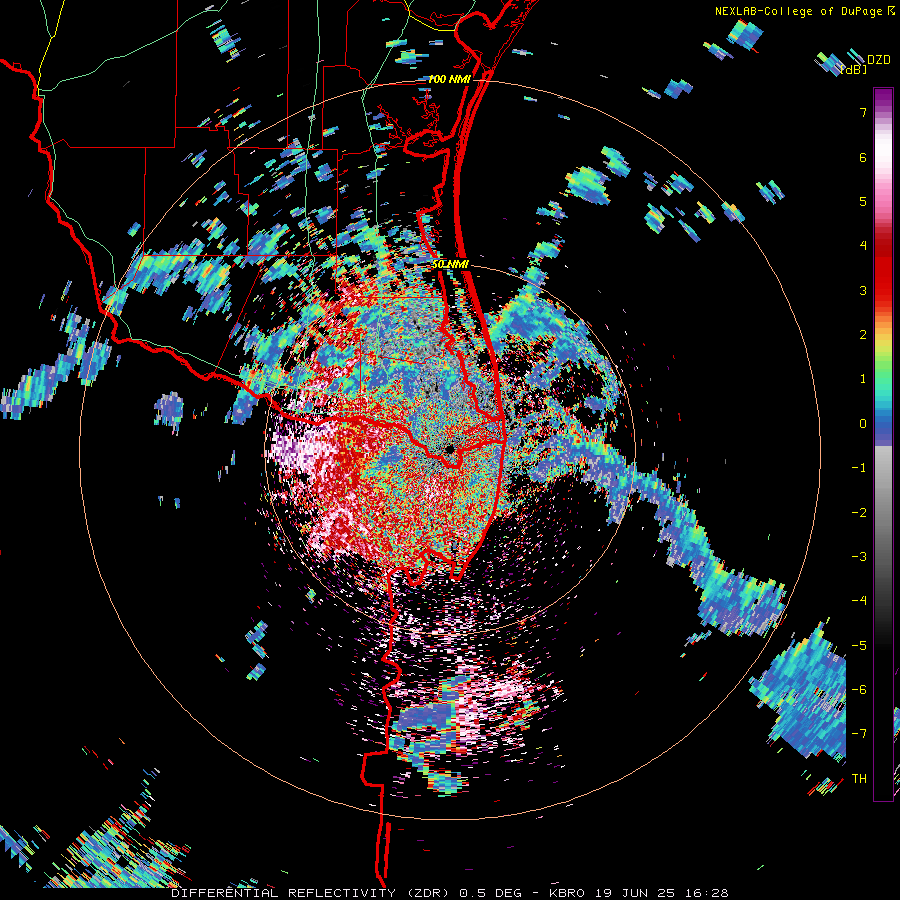Click the 19 JUN 25 date text

[638, 893]
